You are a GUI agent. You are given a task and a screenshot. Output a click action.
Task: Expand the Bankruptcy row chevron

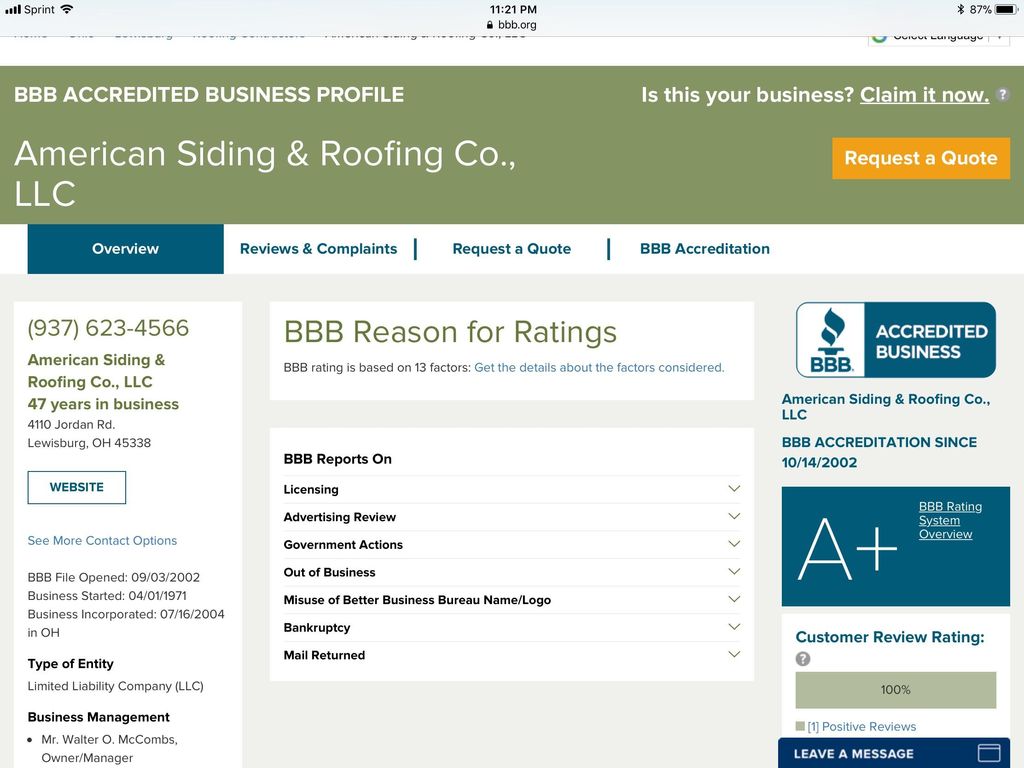734,627
